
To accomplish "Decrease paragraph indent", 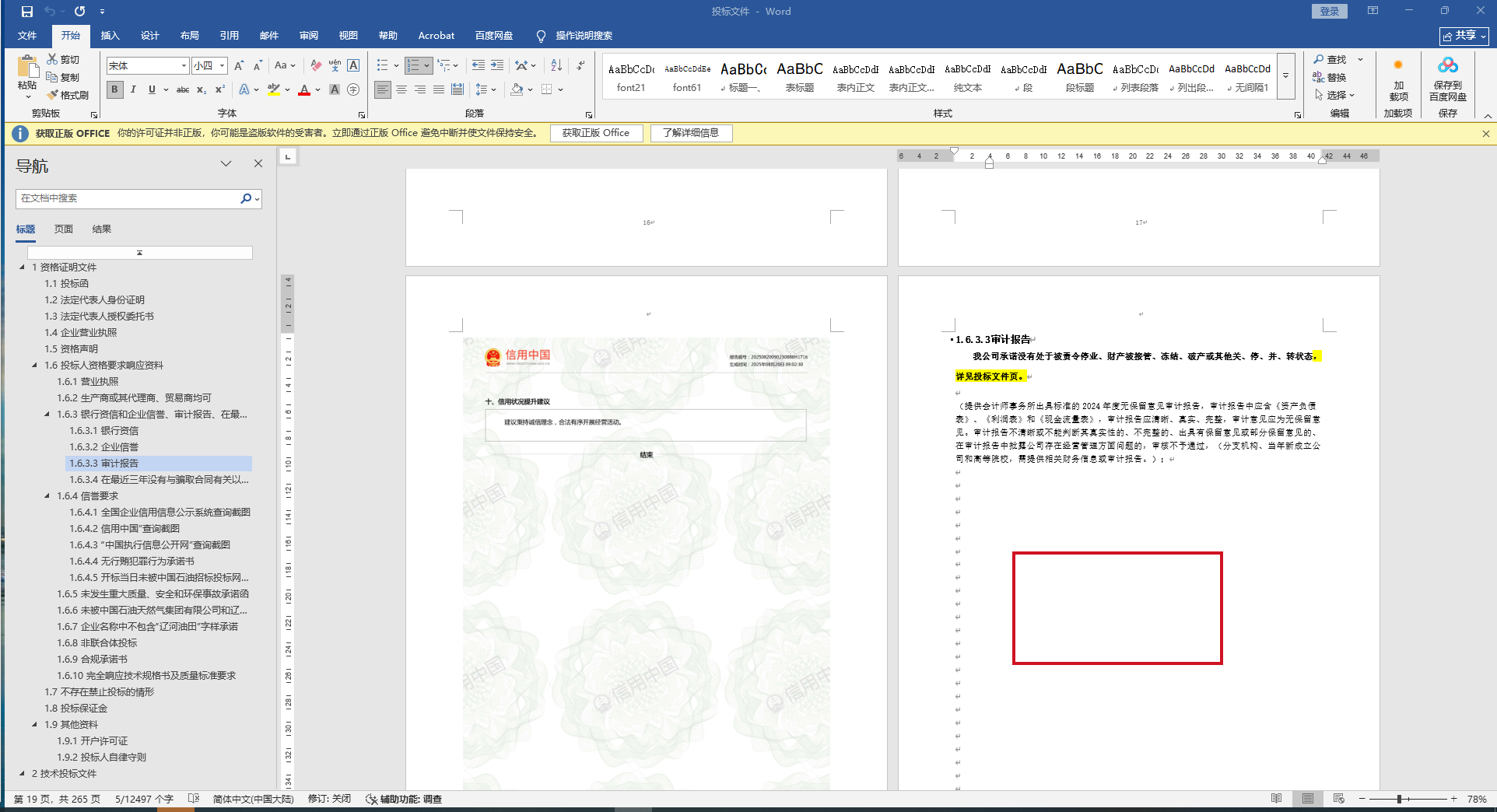I will pos(478,66).
